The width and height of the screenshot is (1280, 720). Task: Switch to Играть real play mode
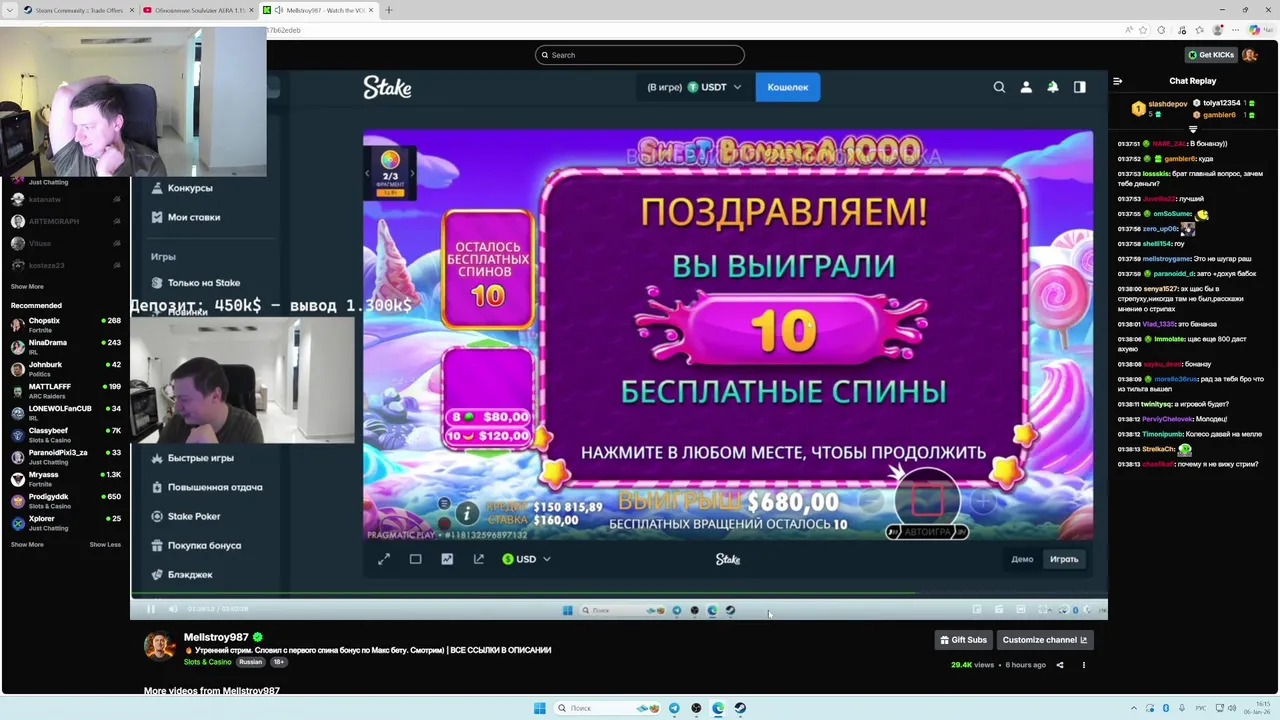pos(1064,559)
